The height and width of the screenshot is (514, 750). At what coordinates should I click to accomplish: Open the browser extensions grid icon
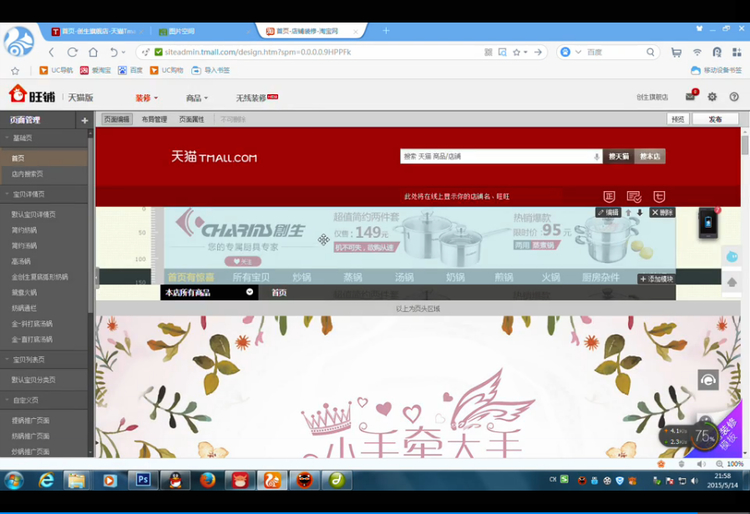click(x=737, y=52)
